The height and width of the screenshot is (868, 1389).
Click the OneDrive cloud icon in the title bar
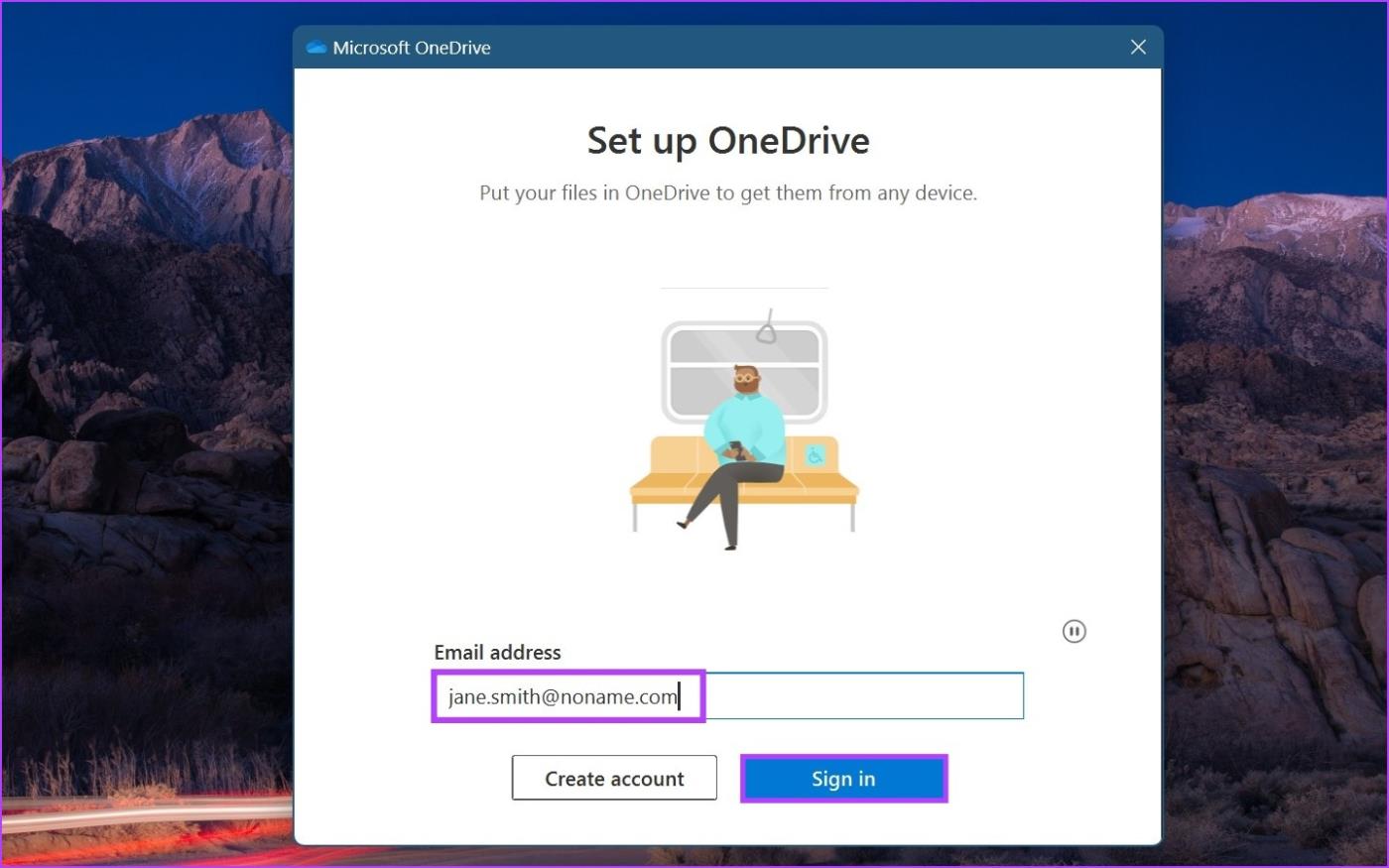pos(316,47)
